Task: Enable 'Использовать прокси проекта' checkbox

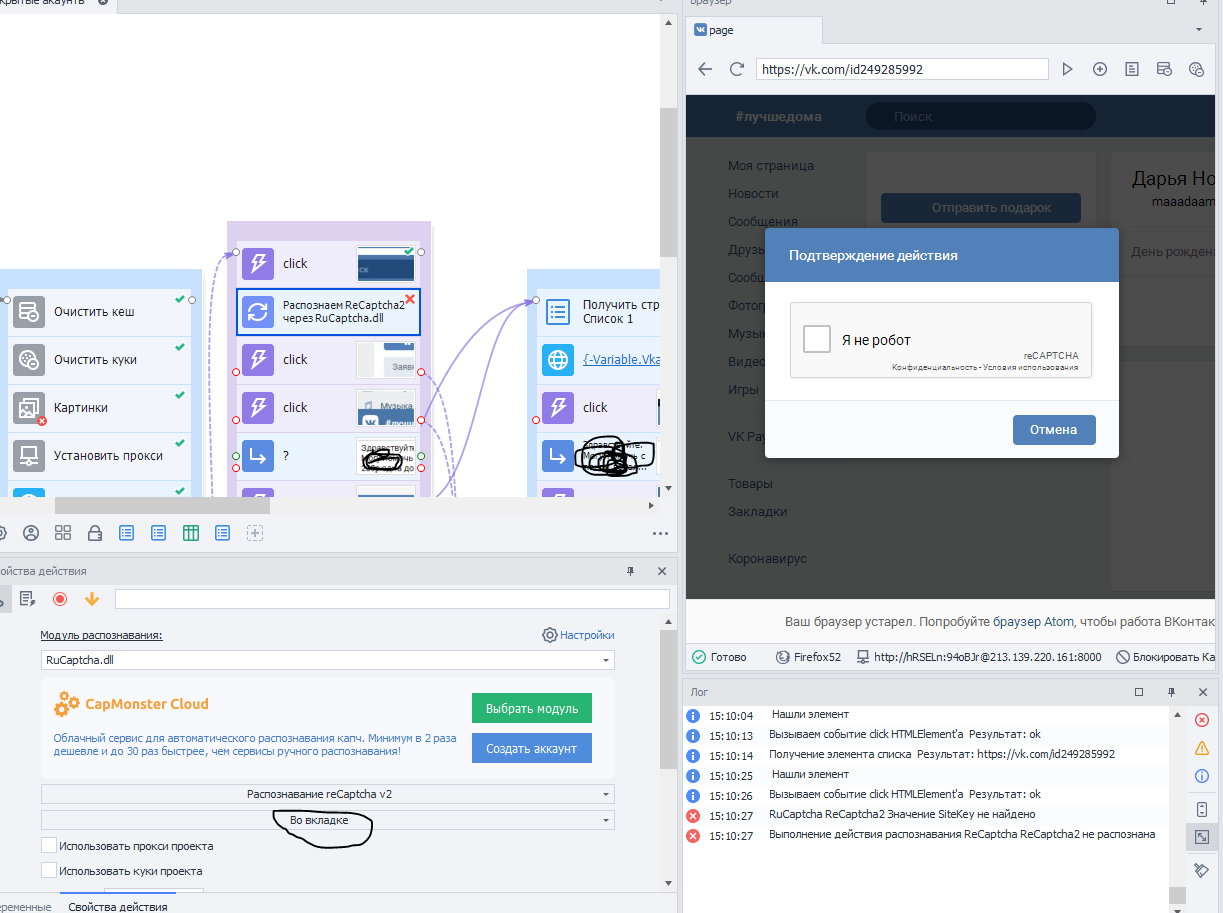Action: (49, 846)
